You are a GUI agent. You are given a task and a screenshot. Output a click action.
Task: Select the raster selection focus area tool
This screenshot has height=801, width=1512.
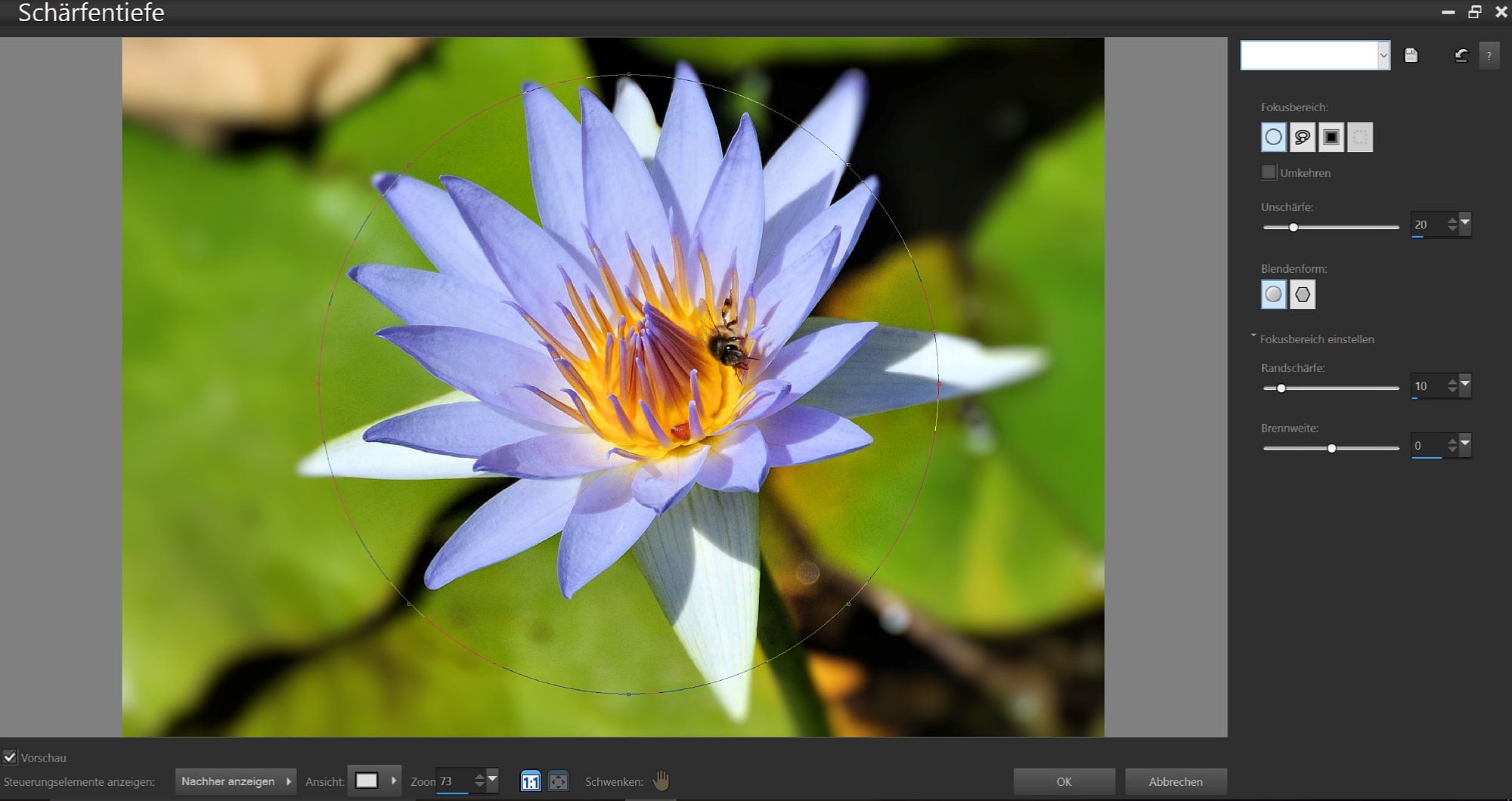(1360, 138)
